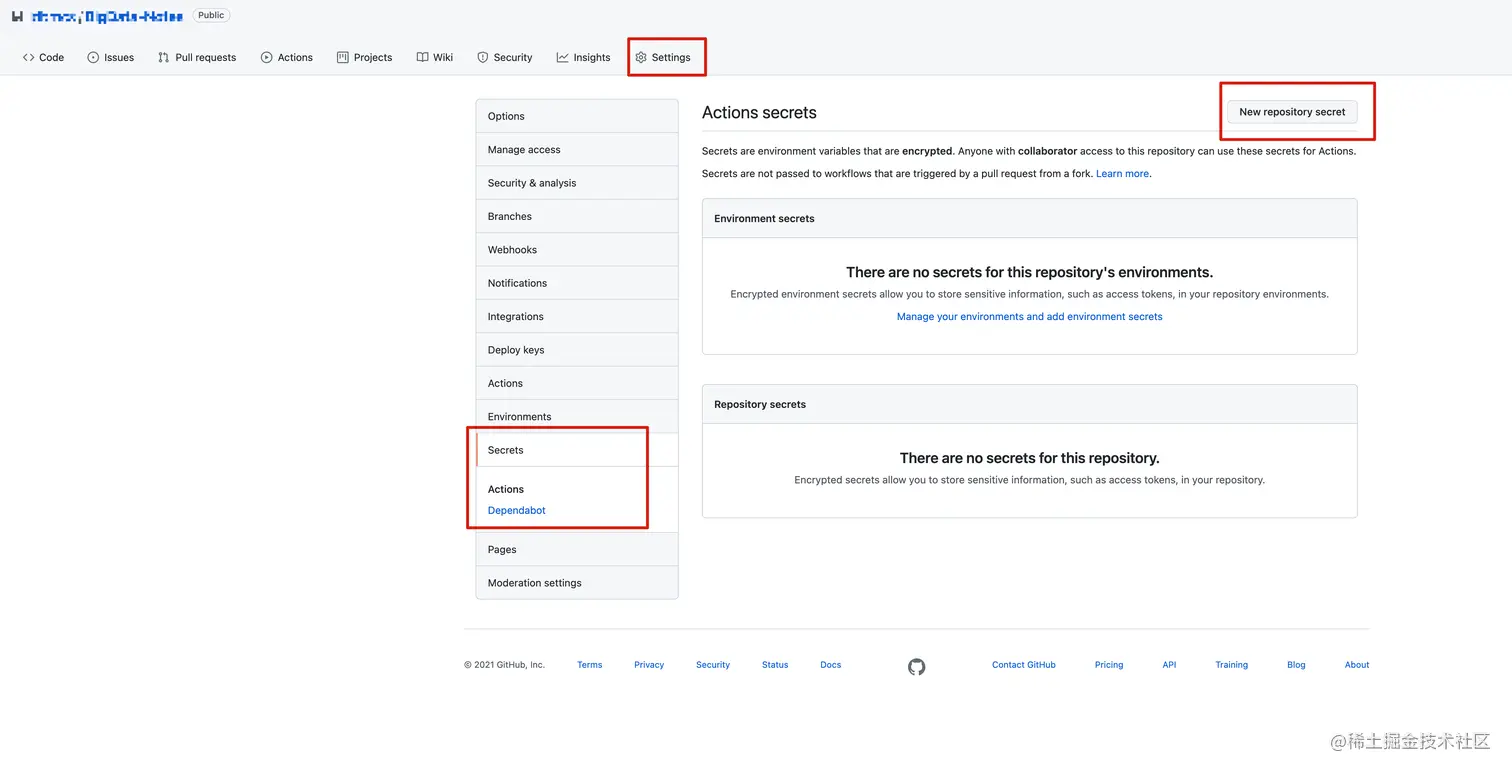The width and height of the screenshot is (1512, 773).
Task: Select Dependabot under Secrets in sidebar
Action: pos(516,510)
